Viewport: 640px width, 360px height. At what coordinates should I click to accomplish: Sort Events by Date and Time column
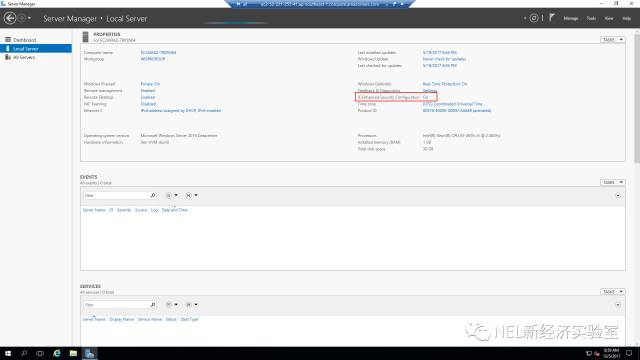[x=174, y=210]
